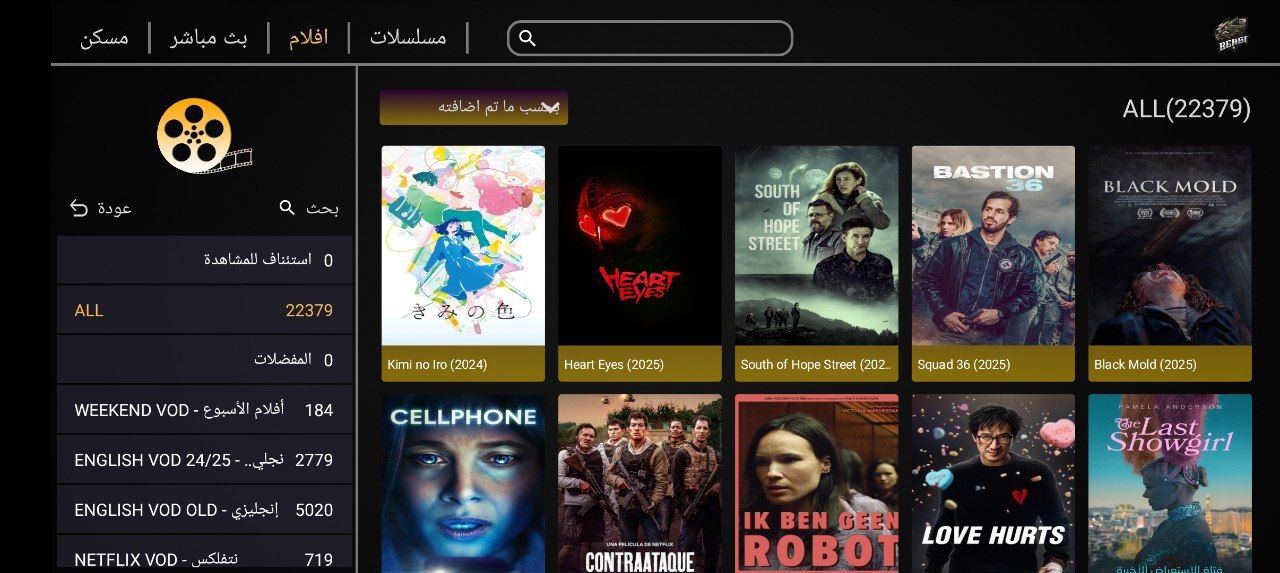The width and height of the screenshot is (1280, 573).
Task: Open the Heart Eyes (2025) poster
Action: 640,263
